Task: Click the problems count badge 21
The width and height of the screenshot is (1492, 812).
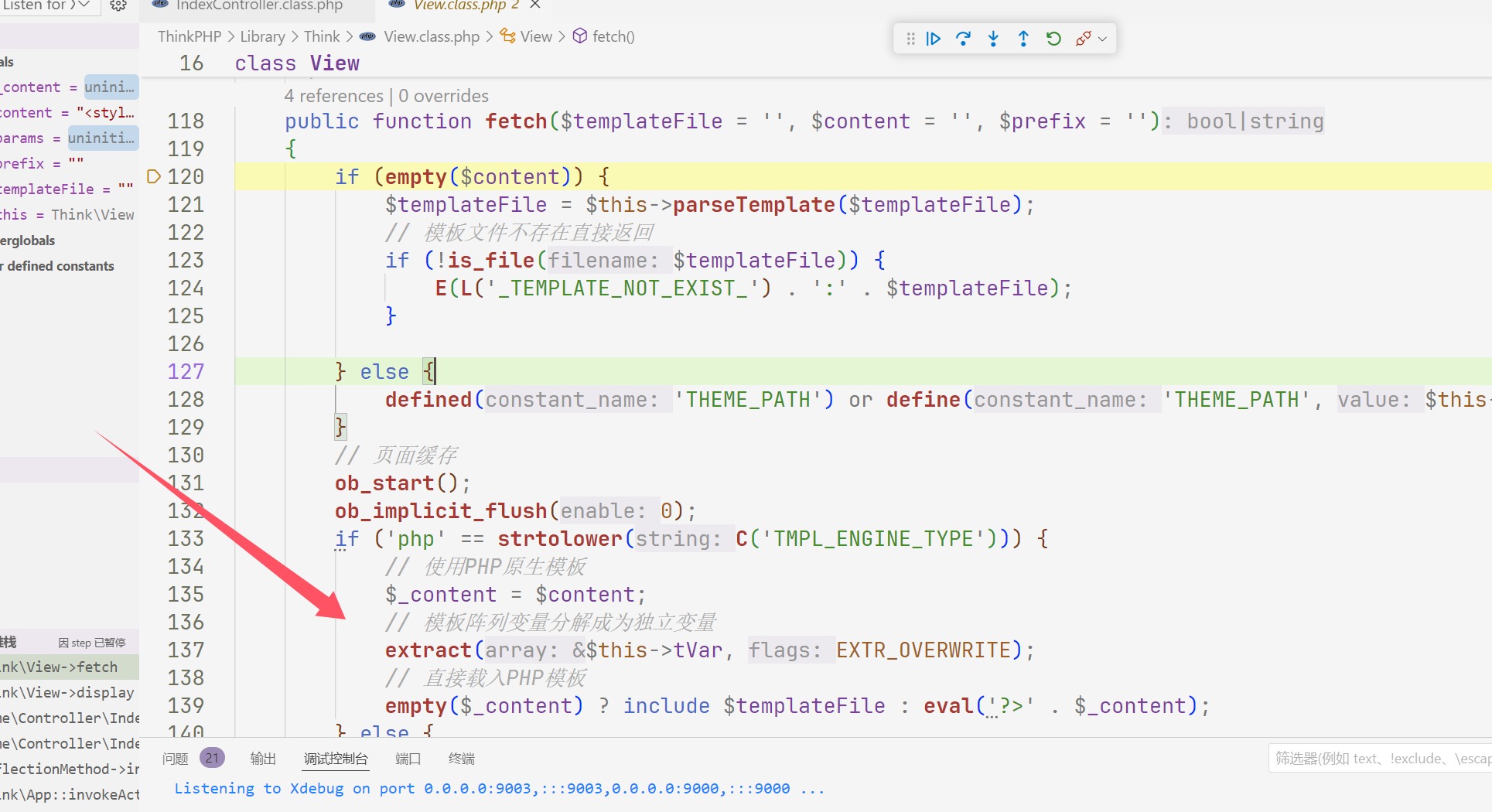Action: (212, 758)
